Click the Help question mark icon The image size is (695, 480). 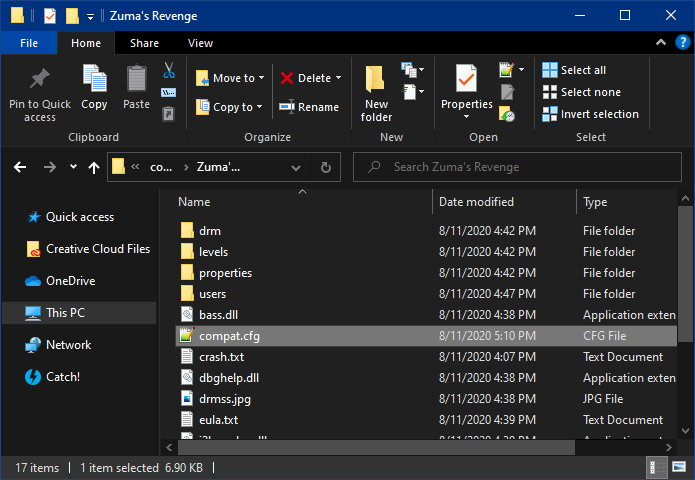click(682, 43)
